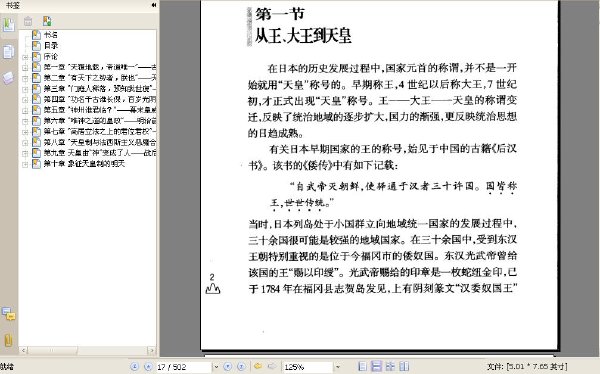Click the bookmarks pane scrollbar right arrow
This screenshot has width=600, height=374.
[152, 350]
